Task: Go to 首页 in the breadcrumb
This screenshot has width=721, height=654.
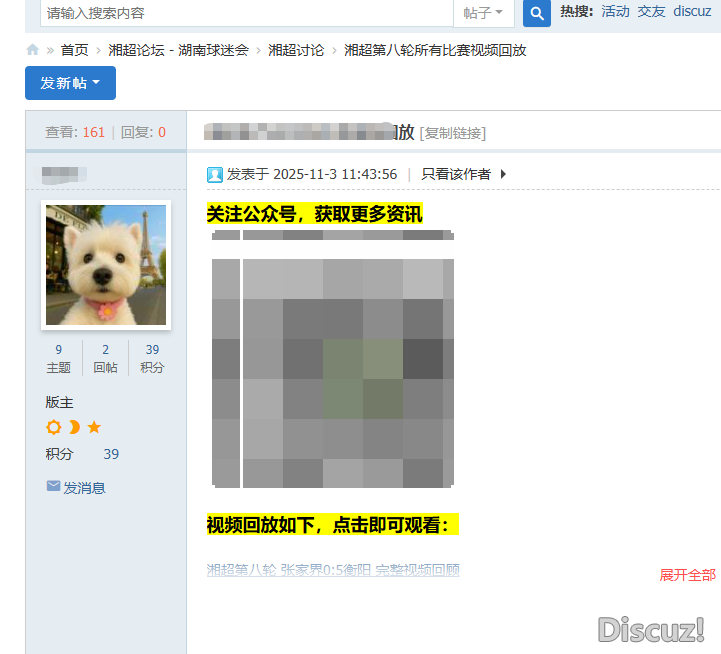Action: [x=74, y=50]
